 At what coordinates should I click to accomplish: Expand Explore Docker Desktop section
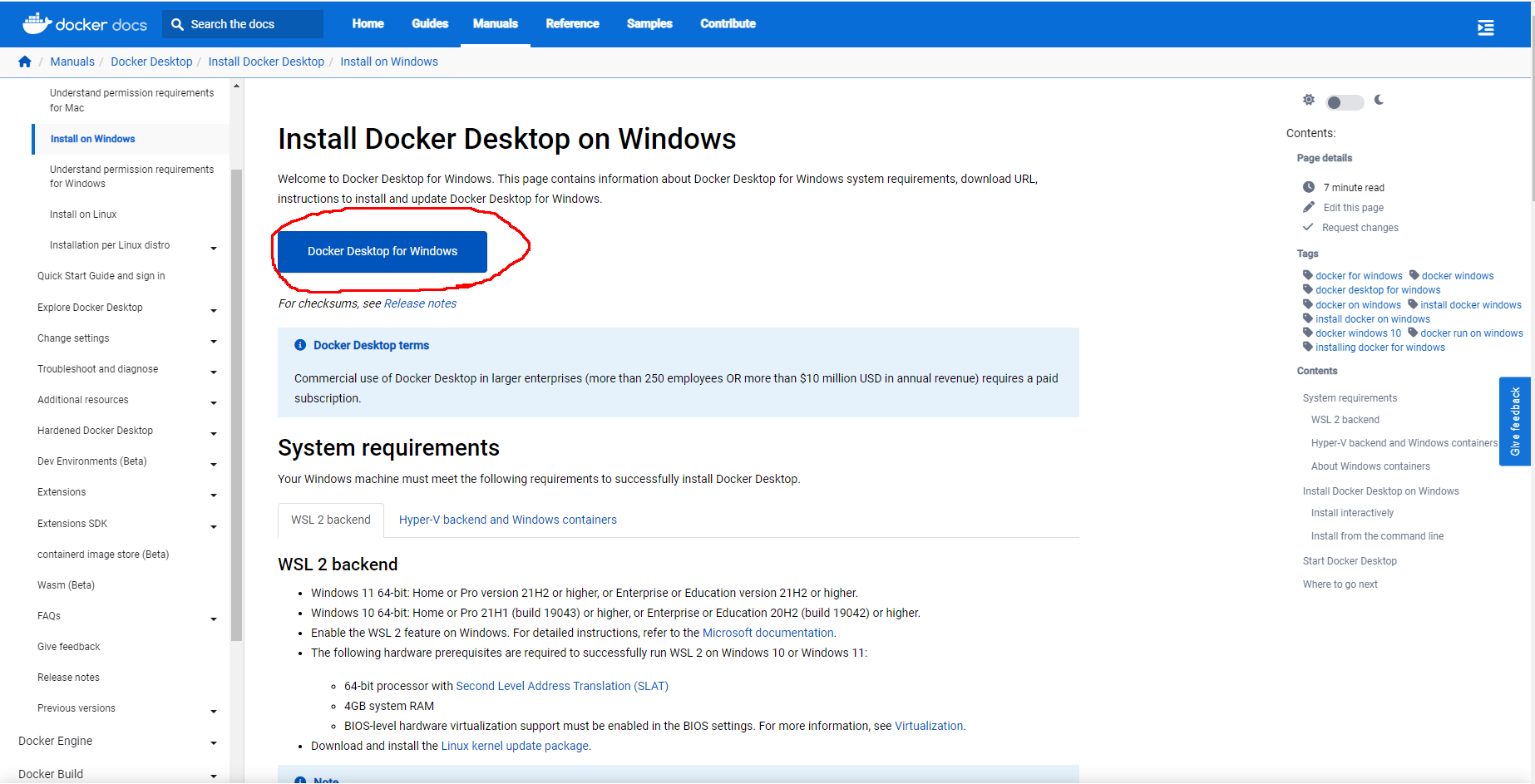point(214,310)
